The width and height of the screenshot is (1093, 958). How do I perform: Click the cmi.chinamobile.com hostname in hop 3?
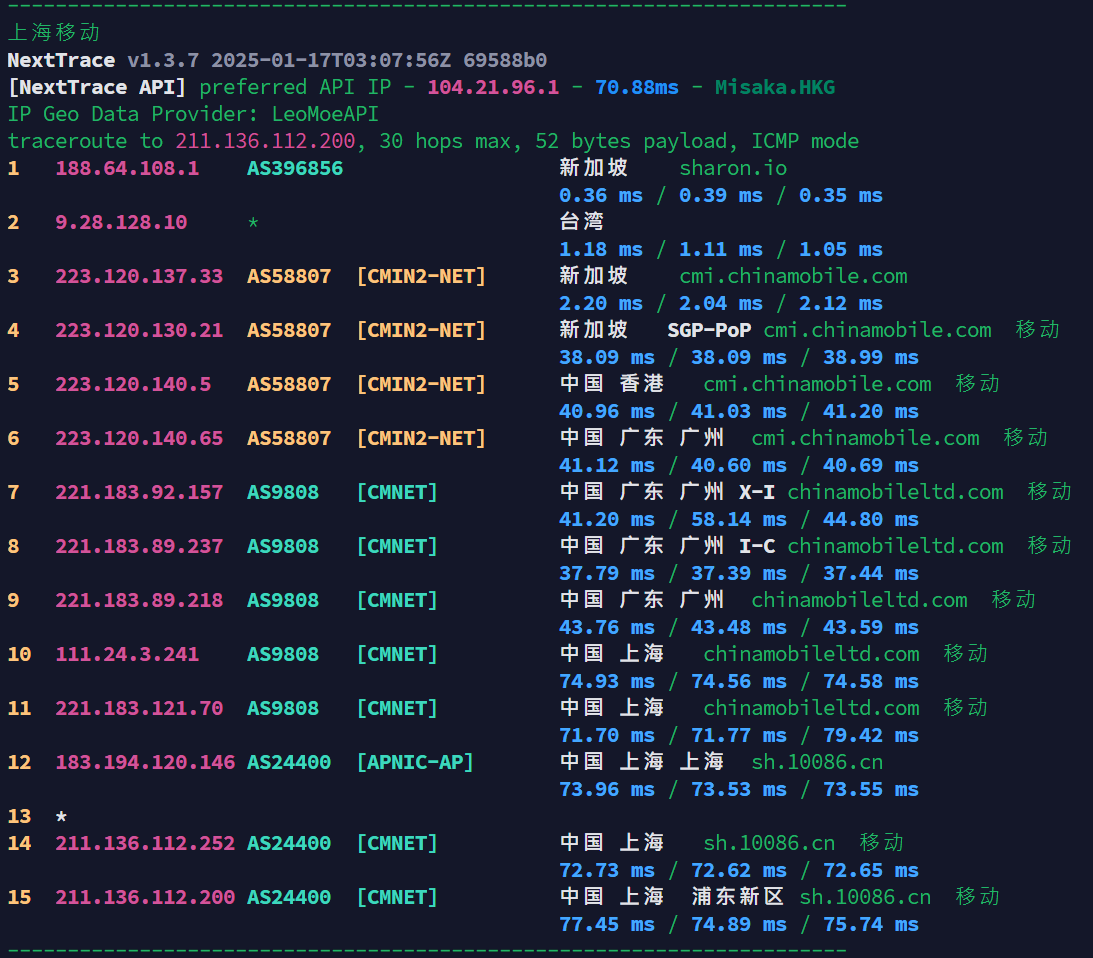(x=793, y=276)
